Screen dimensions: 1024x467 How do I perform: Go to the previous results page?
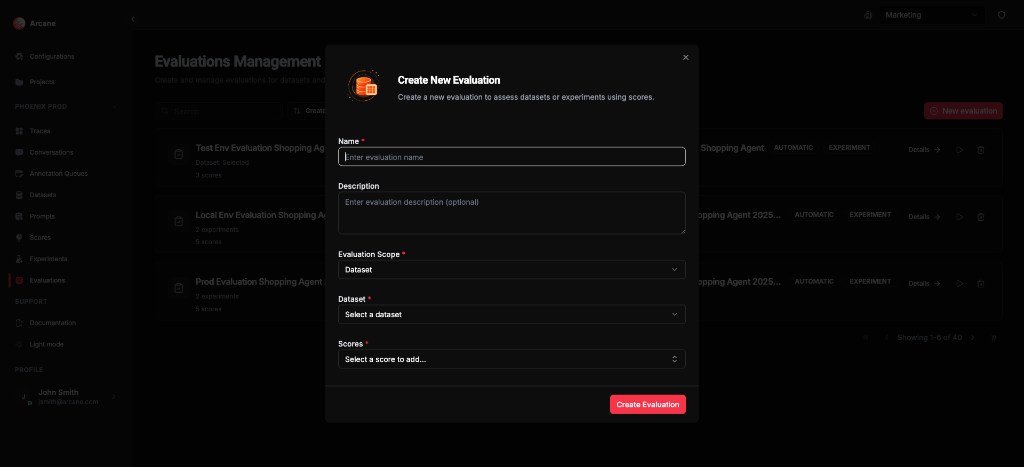887,338
